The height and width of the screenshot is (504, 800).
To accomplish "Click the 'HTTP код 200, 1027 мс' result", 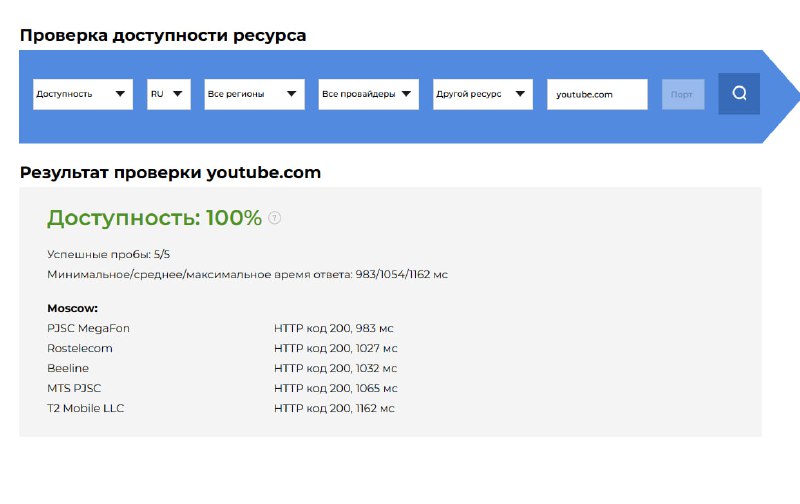I will tap(335, 348).
